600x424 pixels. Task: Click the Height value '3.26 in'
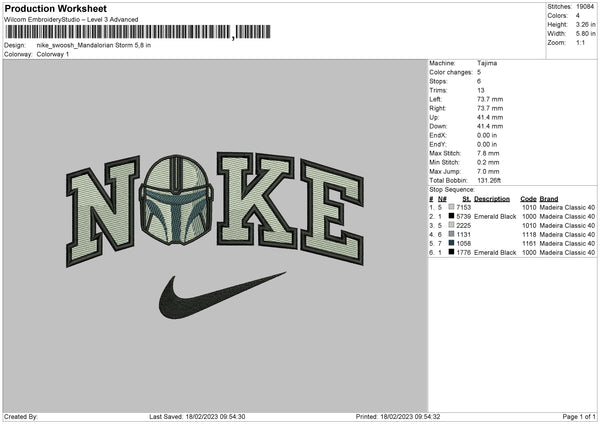(585, 24)
